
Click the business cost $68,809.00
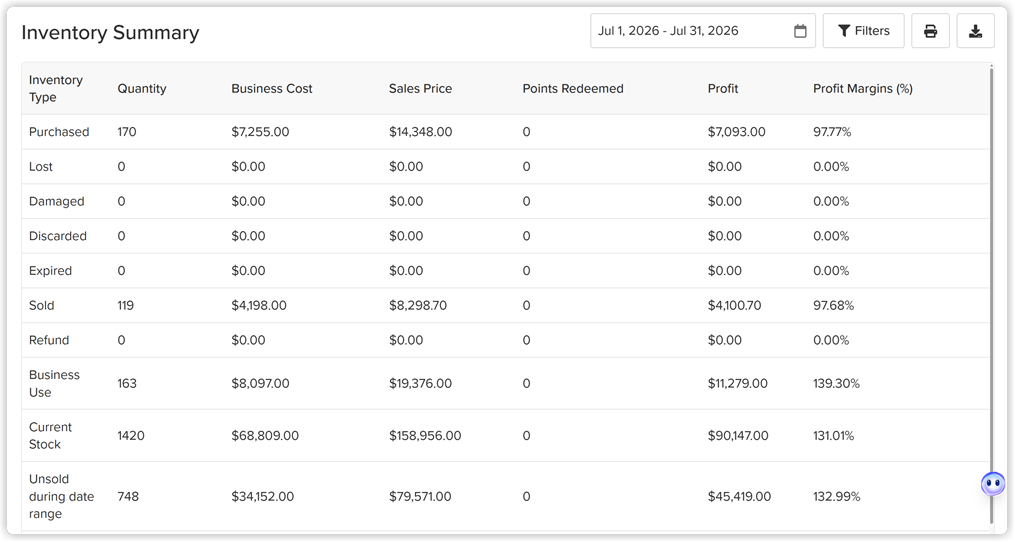point(265,436)
